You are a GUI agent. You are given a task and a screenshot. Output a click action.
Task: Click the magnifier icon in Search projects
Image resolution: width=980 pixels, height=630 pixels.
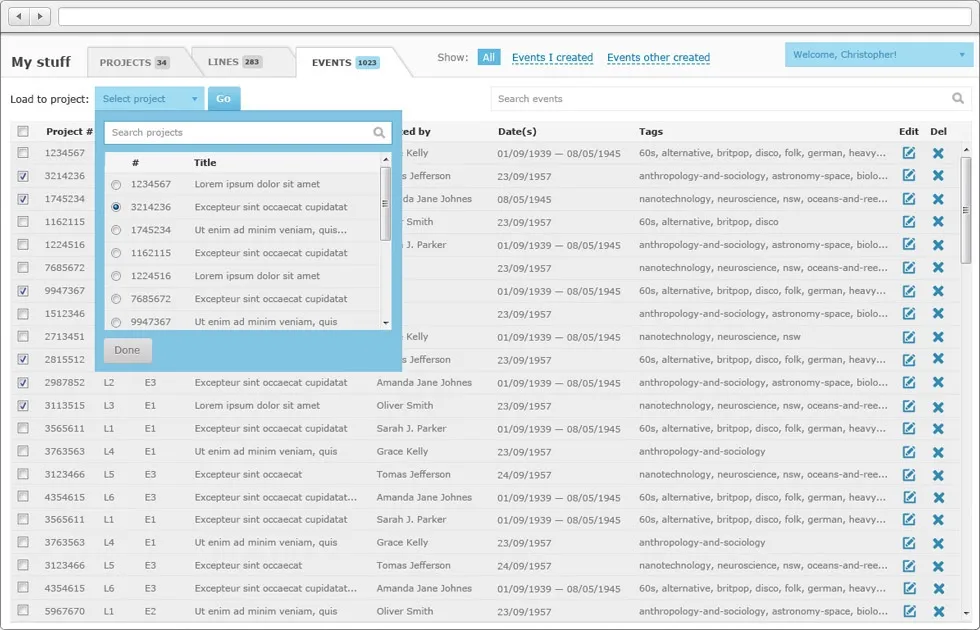point(379,132)
